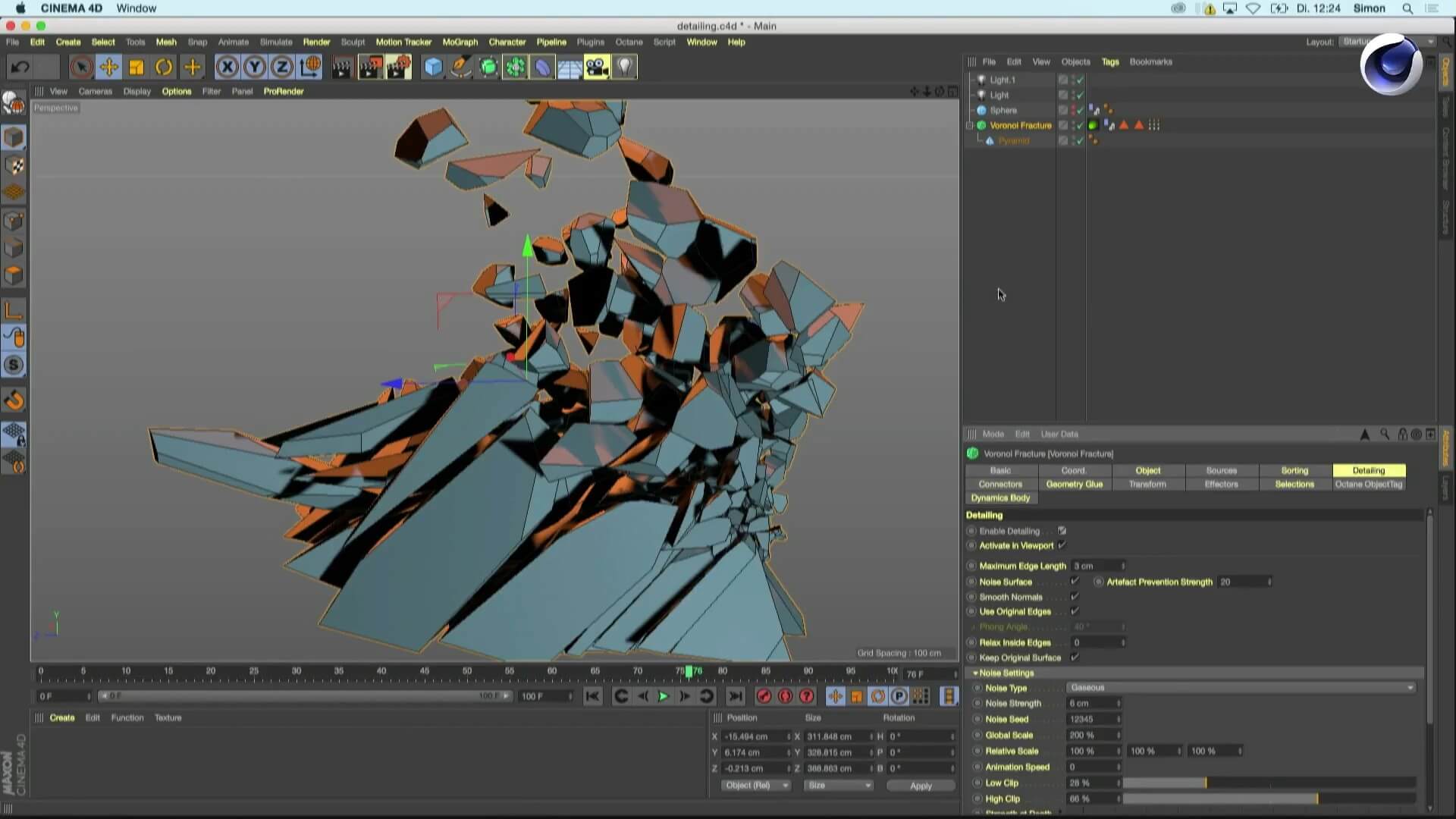1456x819 pixels.
Task: Click the Render View clapperboard icon
Action: pyautogui.click(x=342, y=67)
